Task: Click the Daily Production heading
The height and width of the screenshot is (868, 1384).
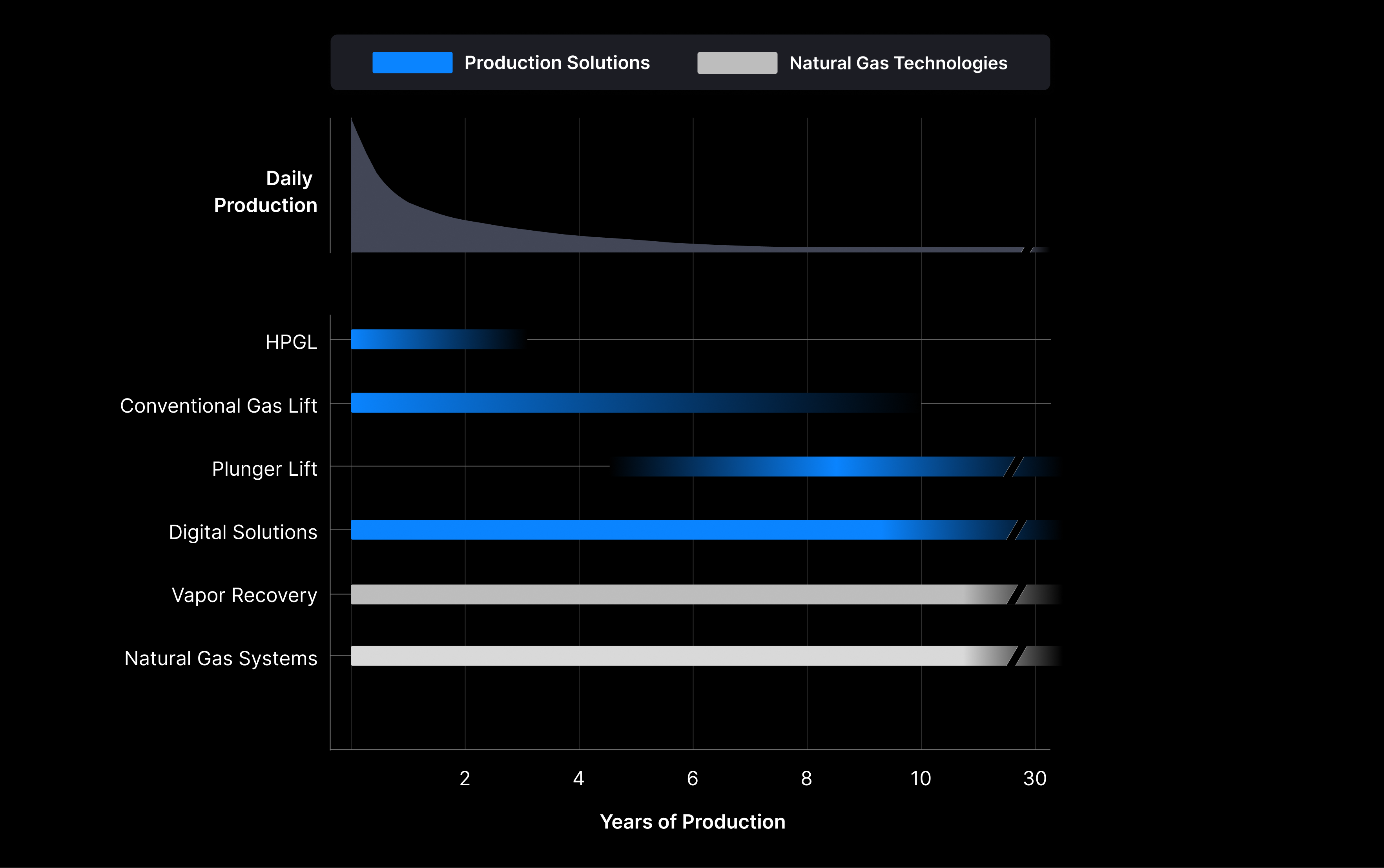Action: (x=266, y=192)
